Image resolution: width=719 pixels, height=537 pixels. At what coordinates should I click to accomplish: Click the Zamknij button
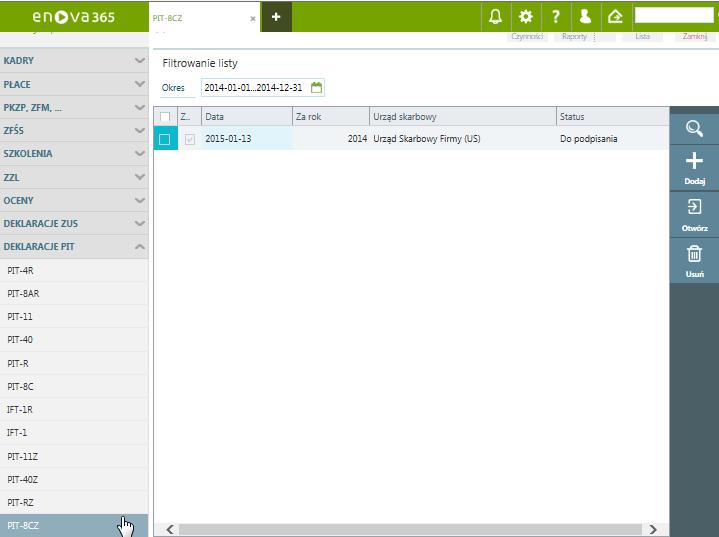point(695,36)
